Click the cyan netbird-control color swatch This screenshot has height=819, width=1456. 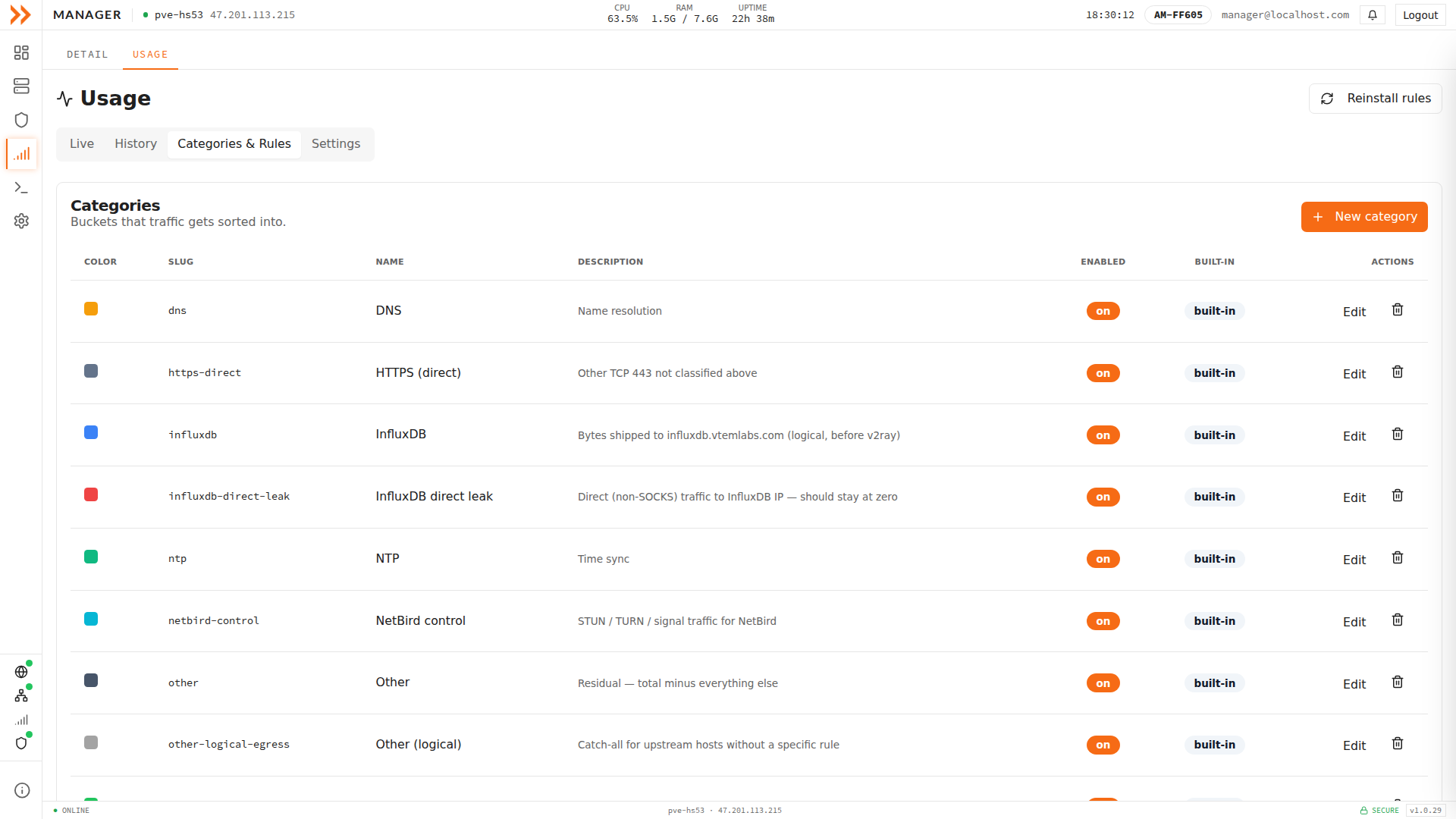91,619
